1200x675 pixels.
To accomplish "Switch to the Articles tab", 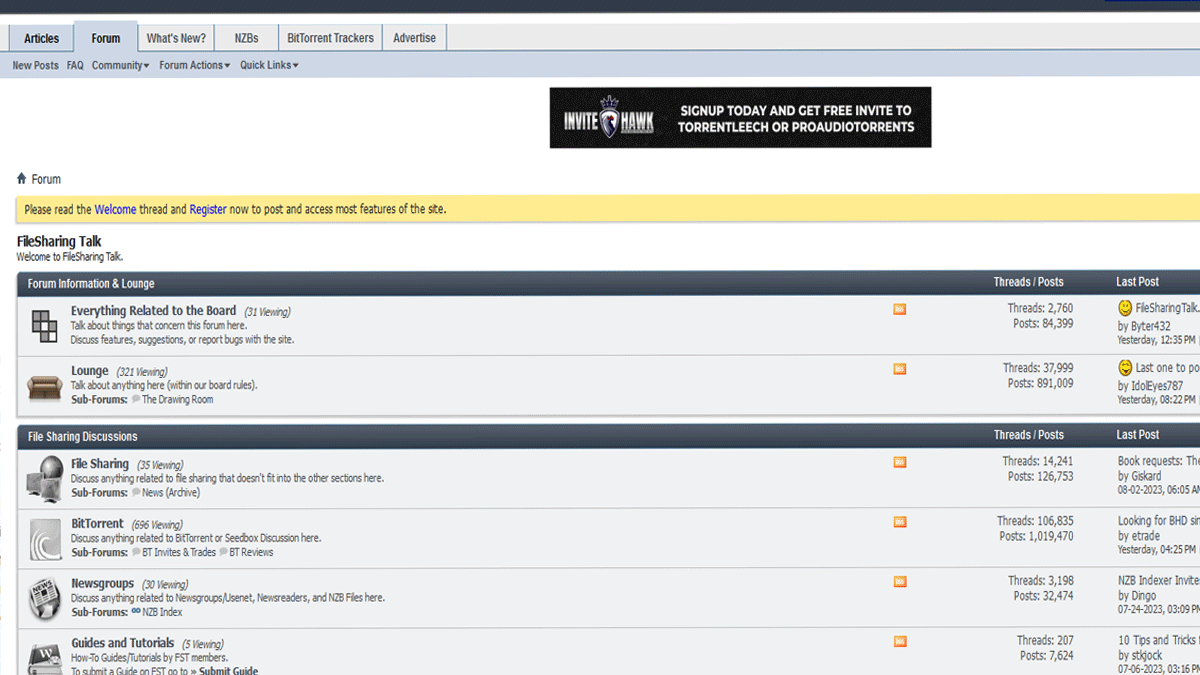I will [x=41, y=38].
